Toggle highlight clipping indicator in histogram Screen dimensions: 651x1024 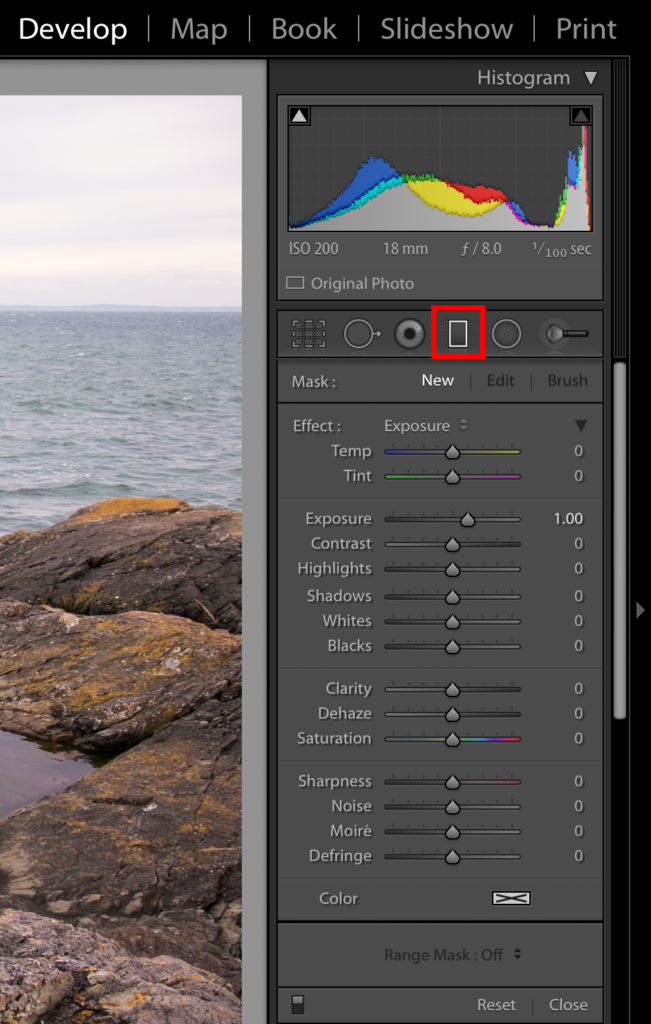pyautogui.click(x=581, y=116)
